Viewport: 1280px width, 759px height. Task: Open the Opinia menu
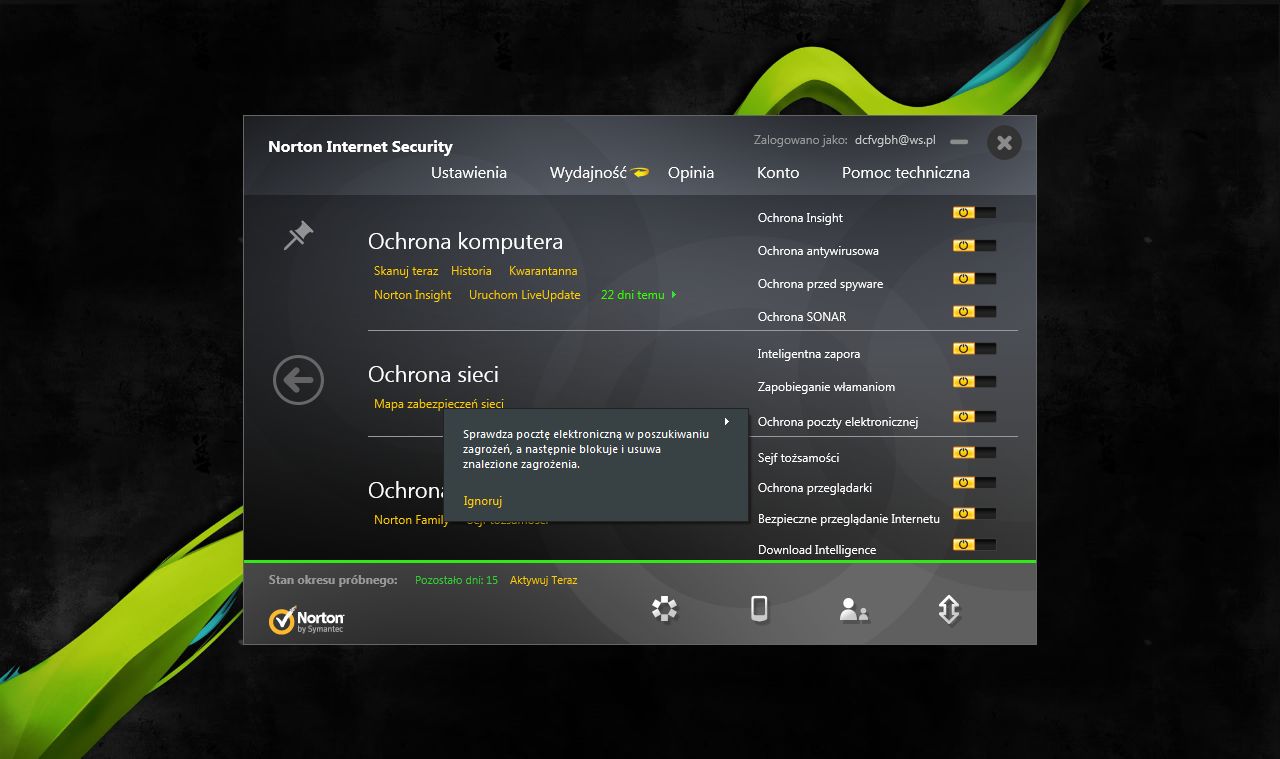[x=691, y=172]
